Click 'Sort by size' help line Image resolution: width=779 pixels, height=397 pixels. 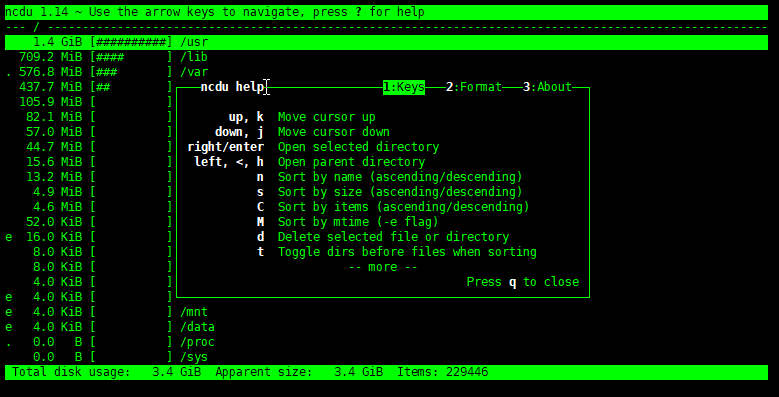coord(400,192)
